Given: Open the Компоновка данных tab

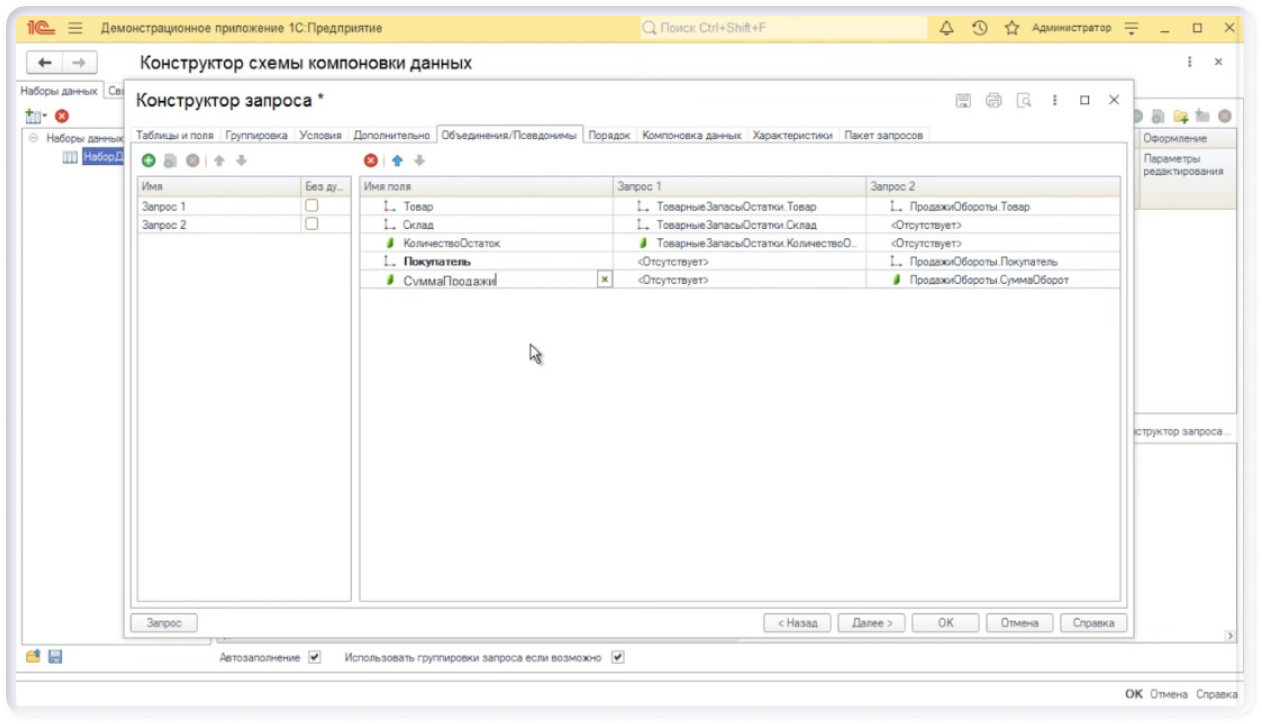Looking at the screenshot, I should pyautogui.click(x=691, y=135).
